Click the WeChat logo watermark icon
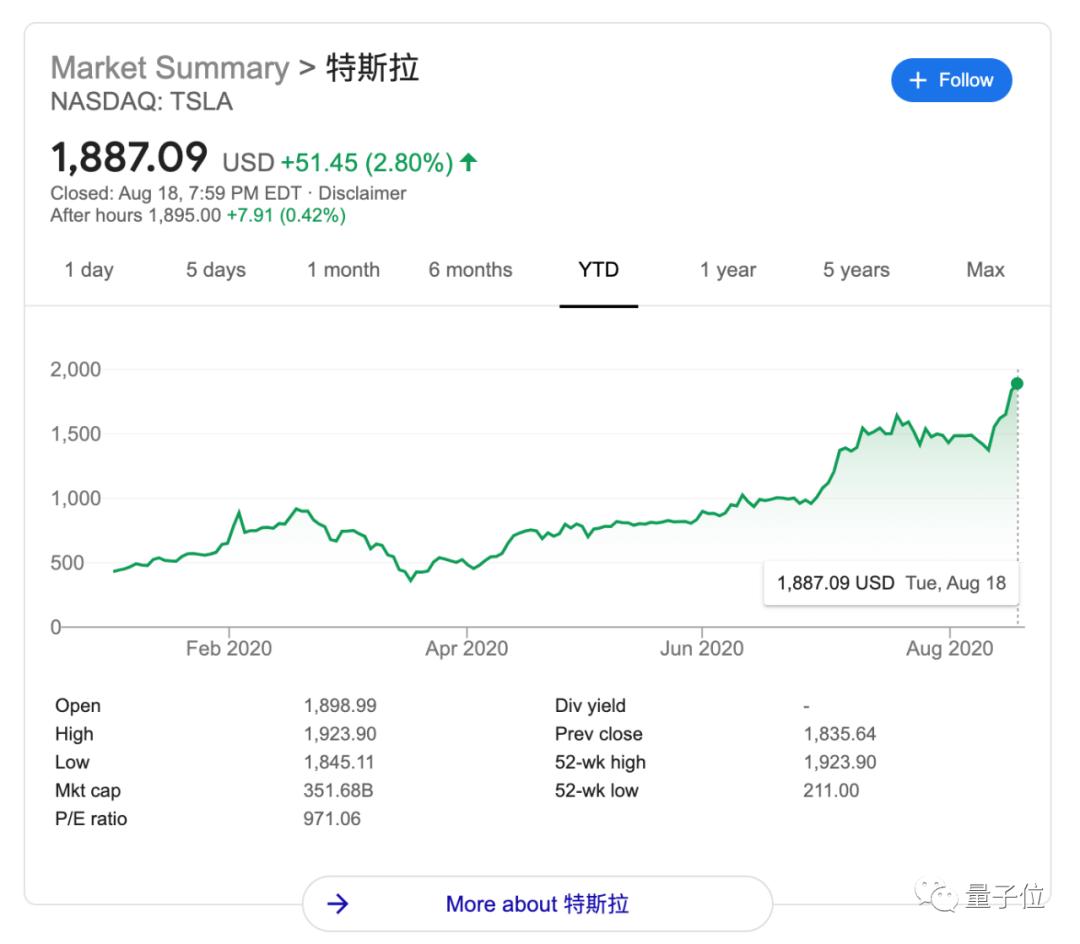The image size is (1080, 944). pos(940,896)
